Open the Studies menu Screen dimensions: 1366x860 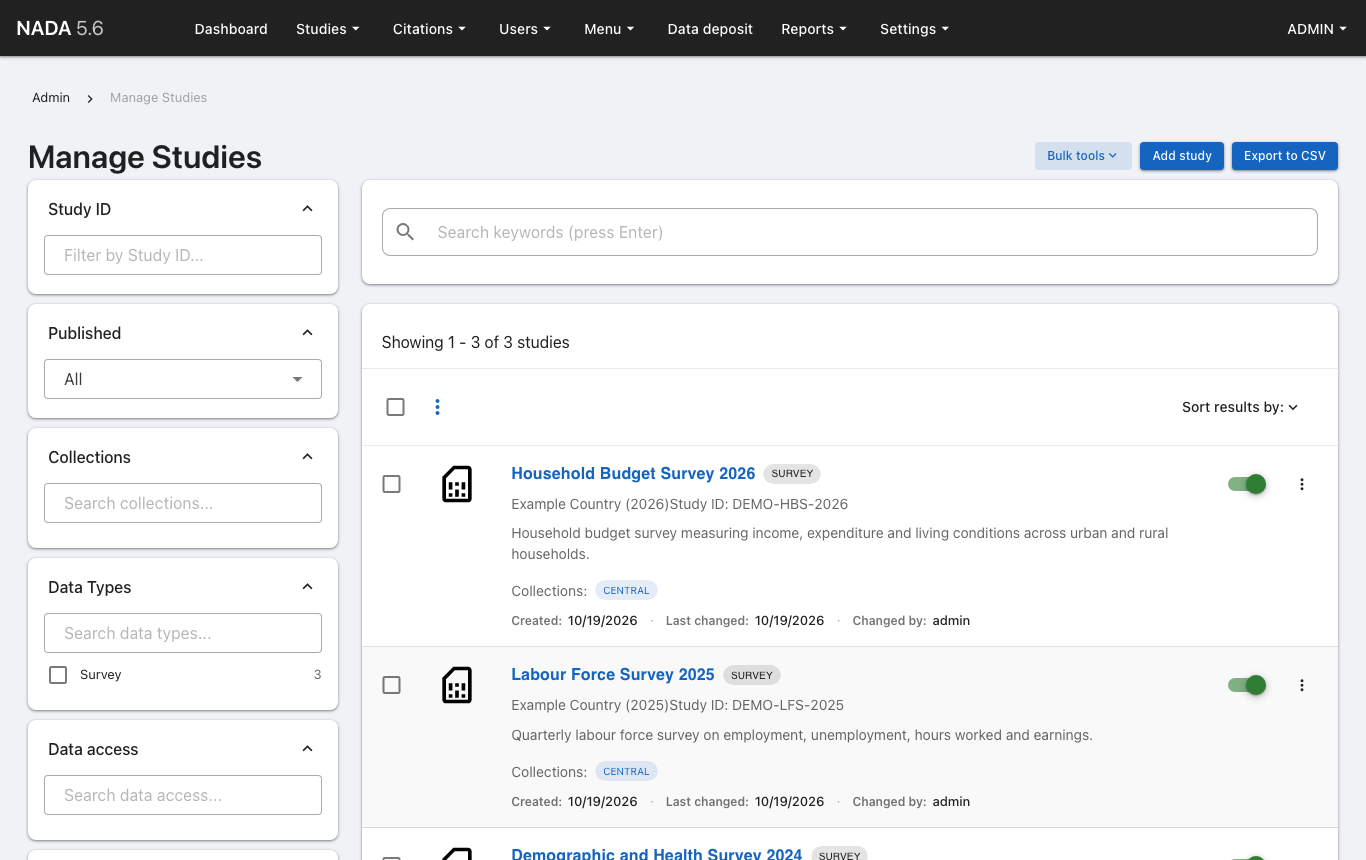pyautogui.click(x=328, y=29)
